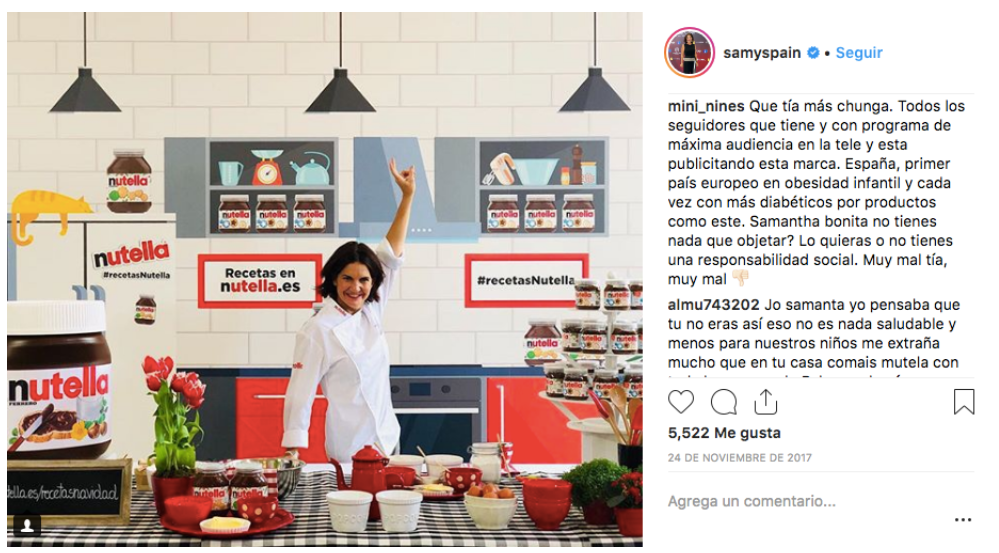
Task: Click the #recetasNutella sign in the photo
Action: 526,280
